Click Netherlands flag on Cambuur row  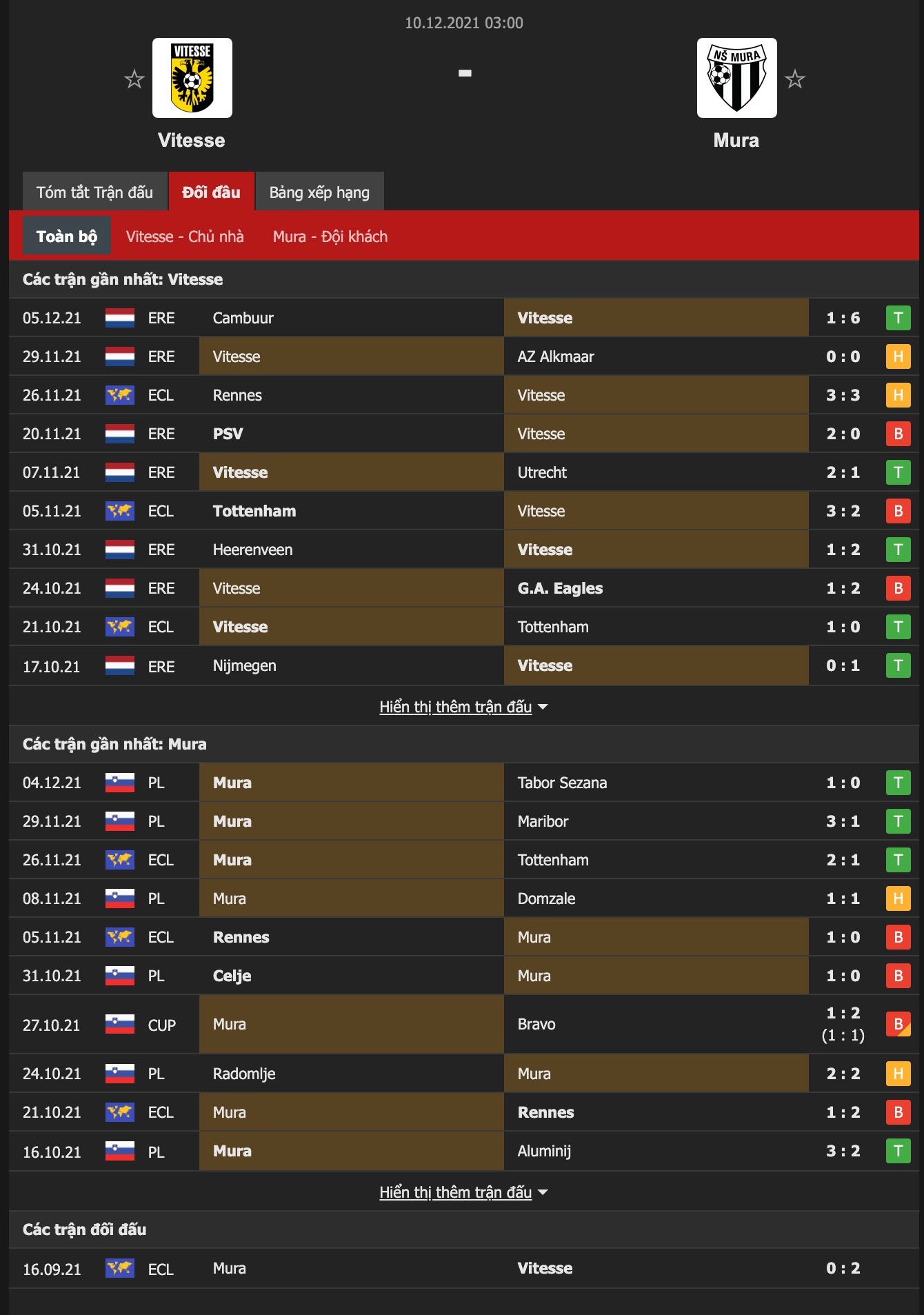pyautogui.click(x=120, y=318)
